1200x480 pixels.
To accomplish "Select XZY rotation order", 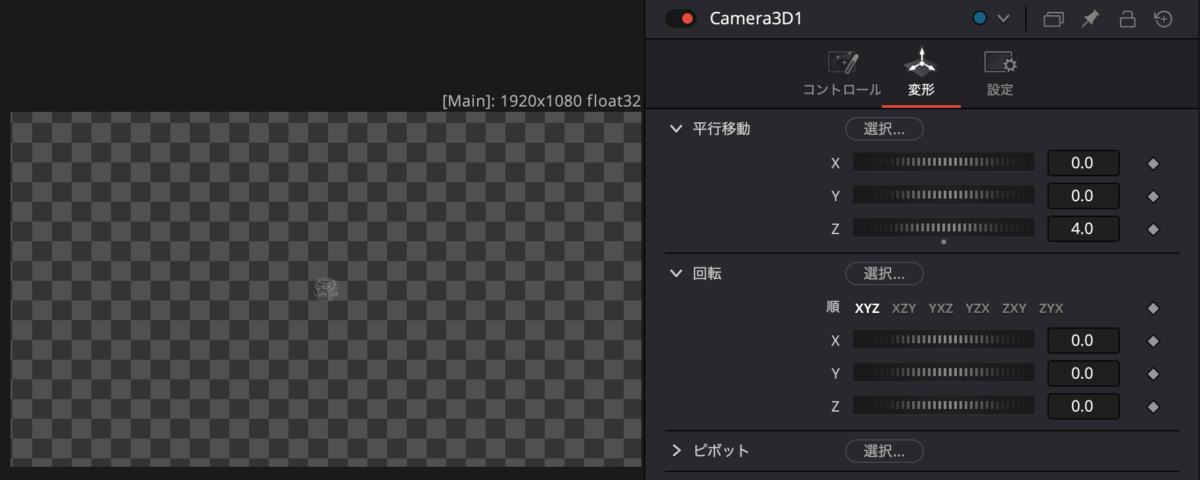I will [904, 308].
